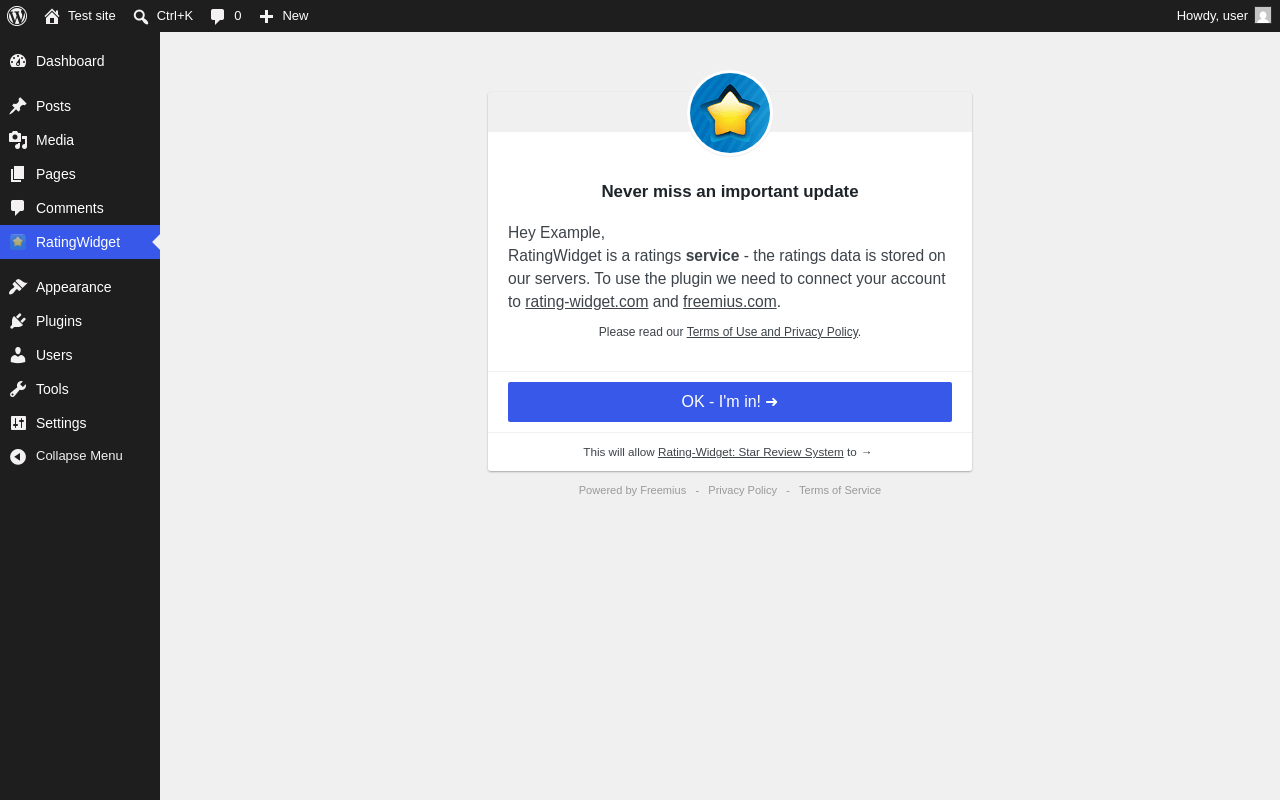This screenshot has width=1280, height=800.
Task: Click the Collapse Menu arrow icon
Action: click(18, 456)
